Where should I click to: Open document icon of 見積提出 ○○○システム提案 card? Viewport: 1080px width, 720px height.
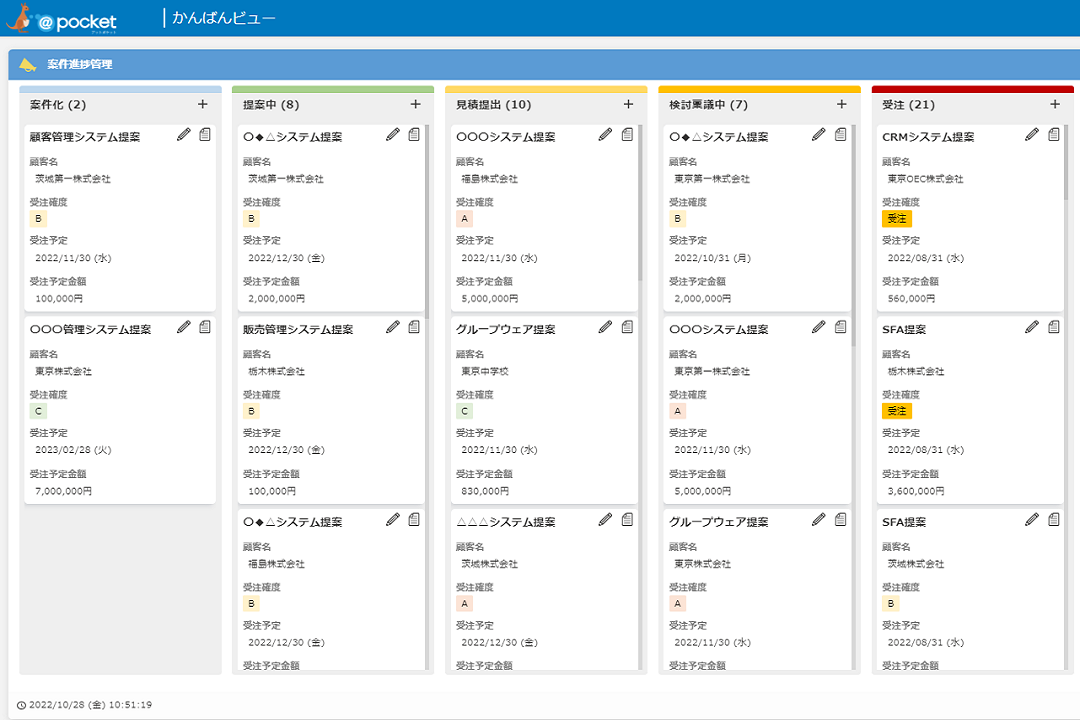(x=627, y=134)
